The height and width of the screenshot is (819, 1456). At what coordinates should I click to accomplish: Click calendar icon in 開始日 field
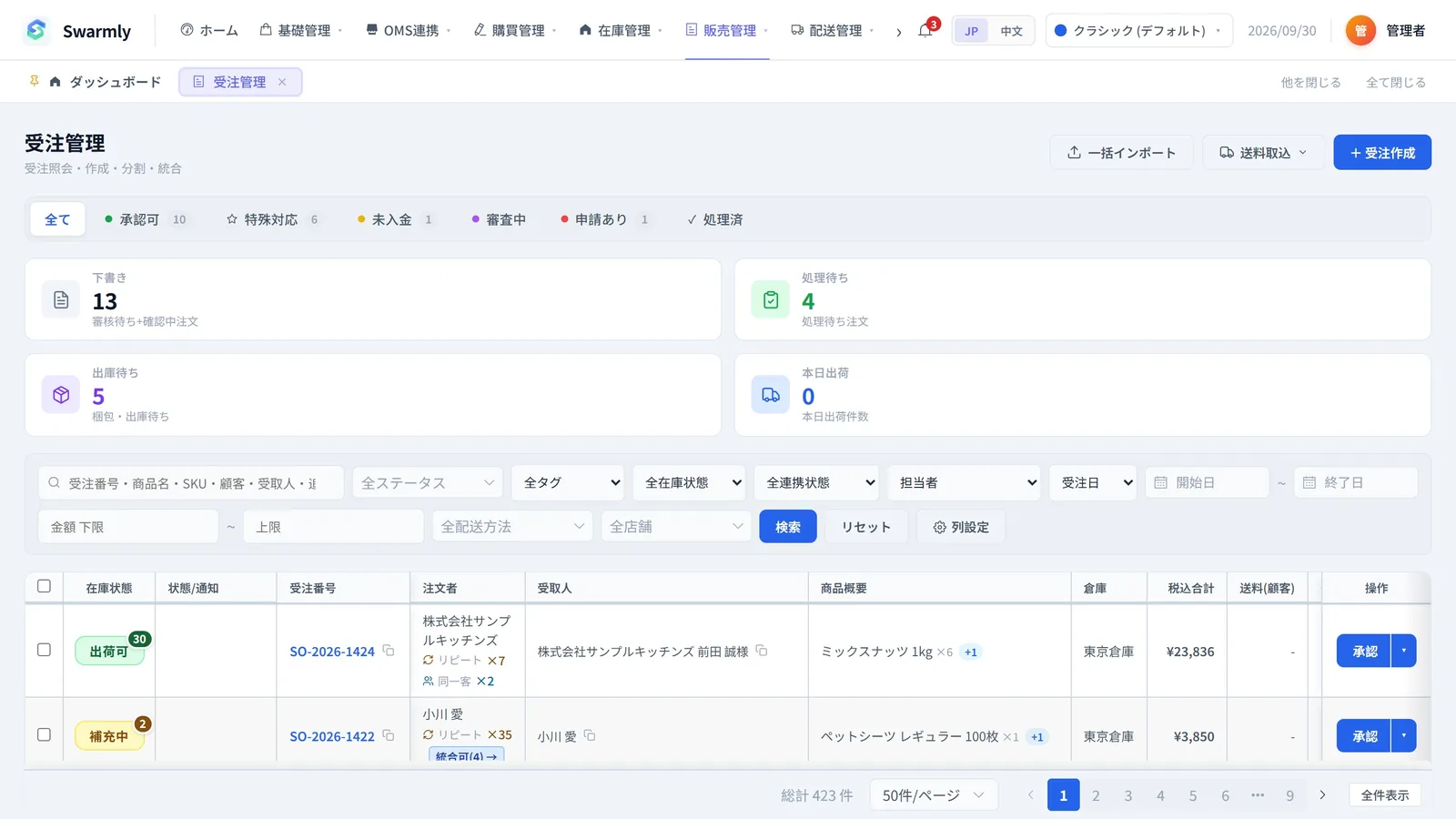point(1160,482)
